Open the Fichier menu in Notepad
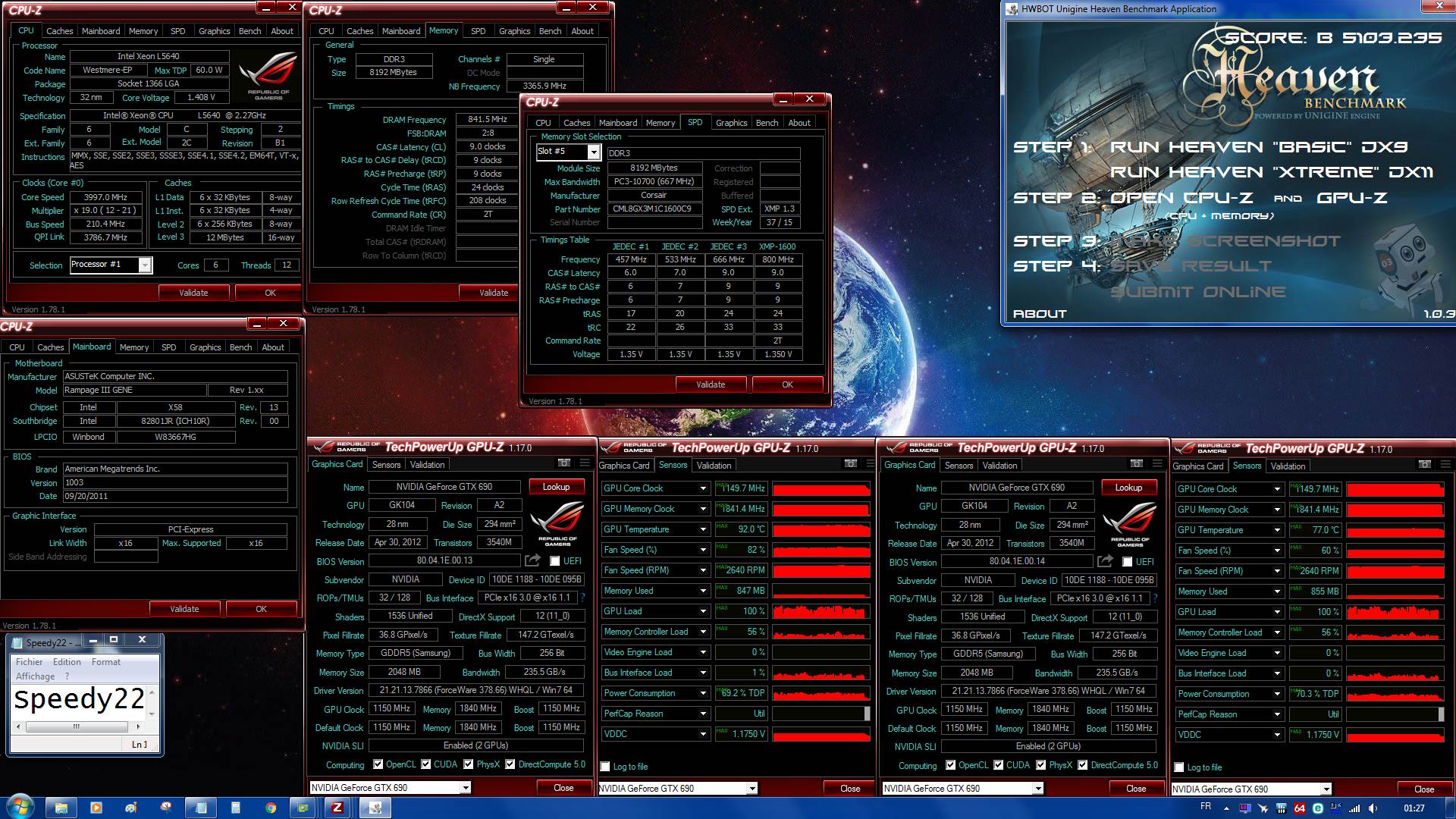 [30, 662]
